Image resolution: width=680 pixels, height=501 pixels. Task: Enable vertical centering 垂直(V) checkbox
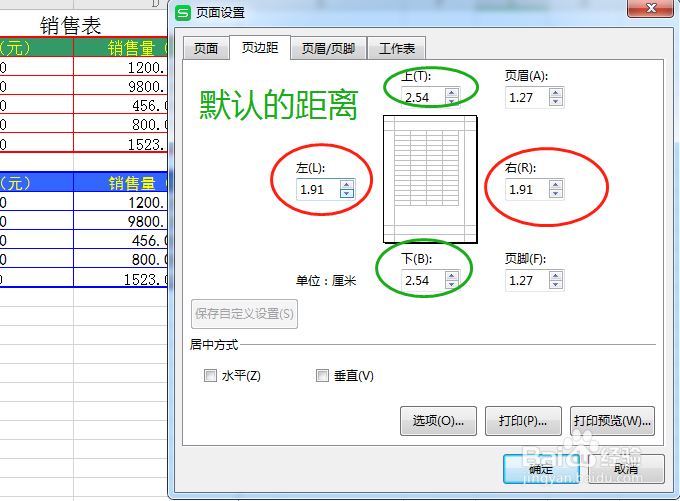[322, 375]
